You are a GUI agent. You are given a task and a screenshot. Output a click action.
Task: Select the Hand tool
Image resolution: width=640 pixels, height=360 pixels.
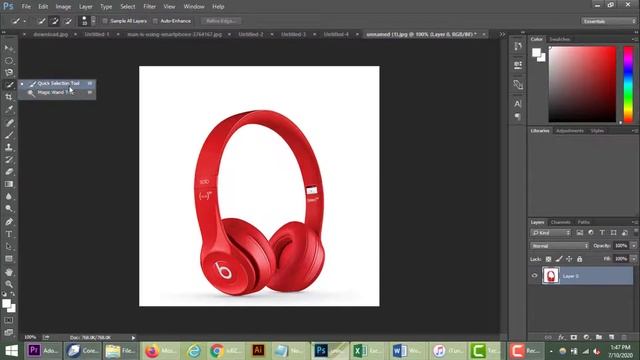[9, 272]
